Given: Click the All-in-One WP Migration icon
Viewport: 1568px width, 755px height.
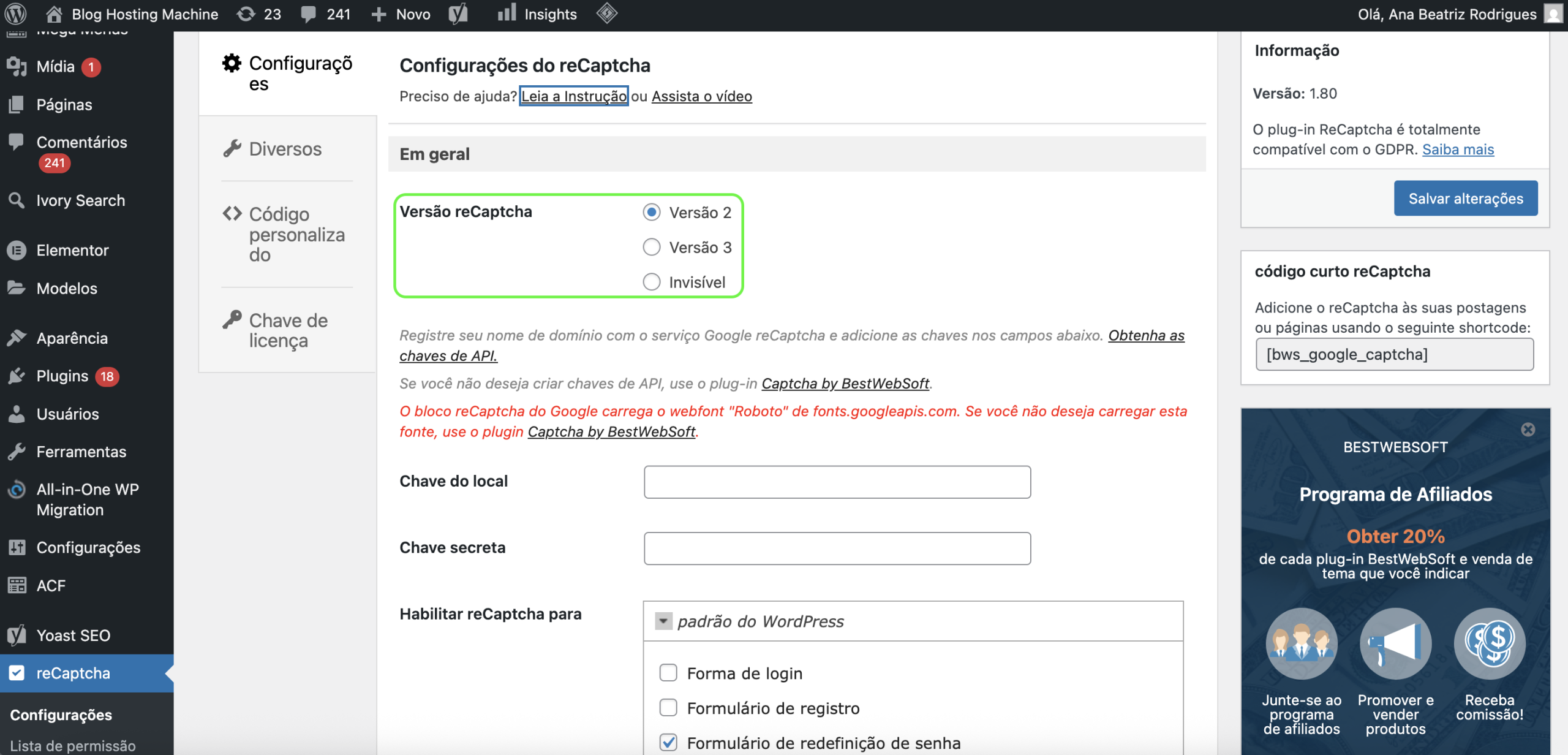Looking at the screenshot, I should click(17, 489).
